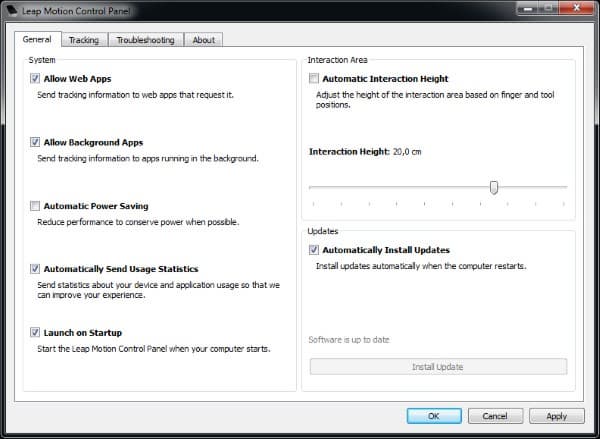600x439 pixels.
Task: Click the 'Interaction Area' group label
Action: [x=338, y=60]
